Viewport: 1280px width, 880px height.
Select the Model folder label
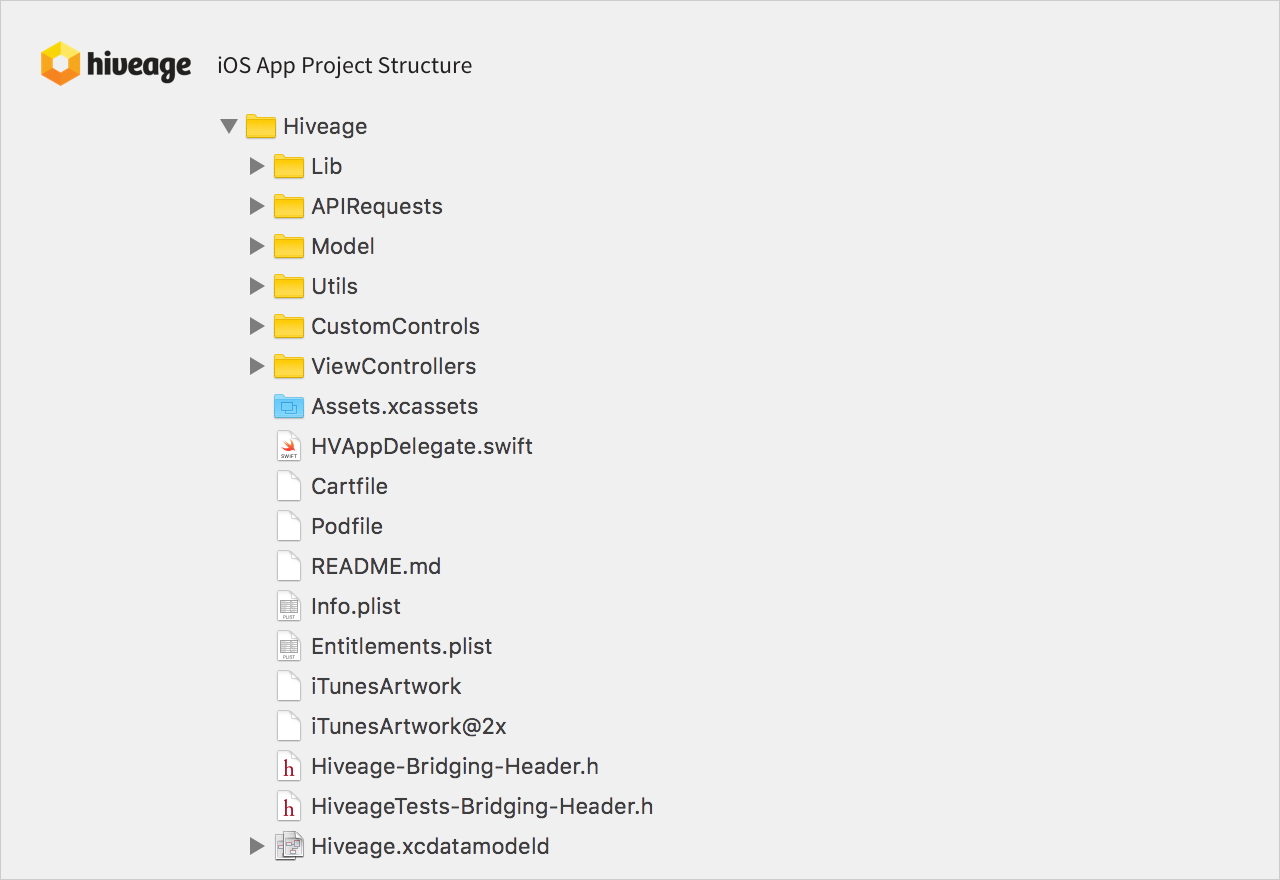tap(343, 246)
